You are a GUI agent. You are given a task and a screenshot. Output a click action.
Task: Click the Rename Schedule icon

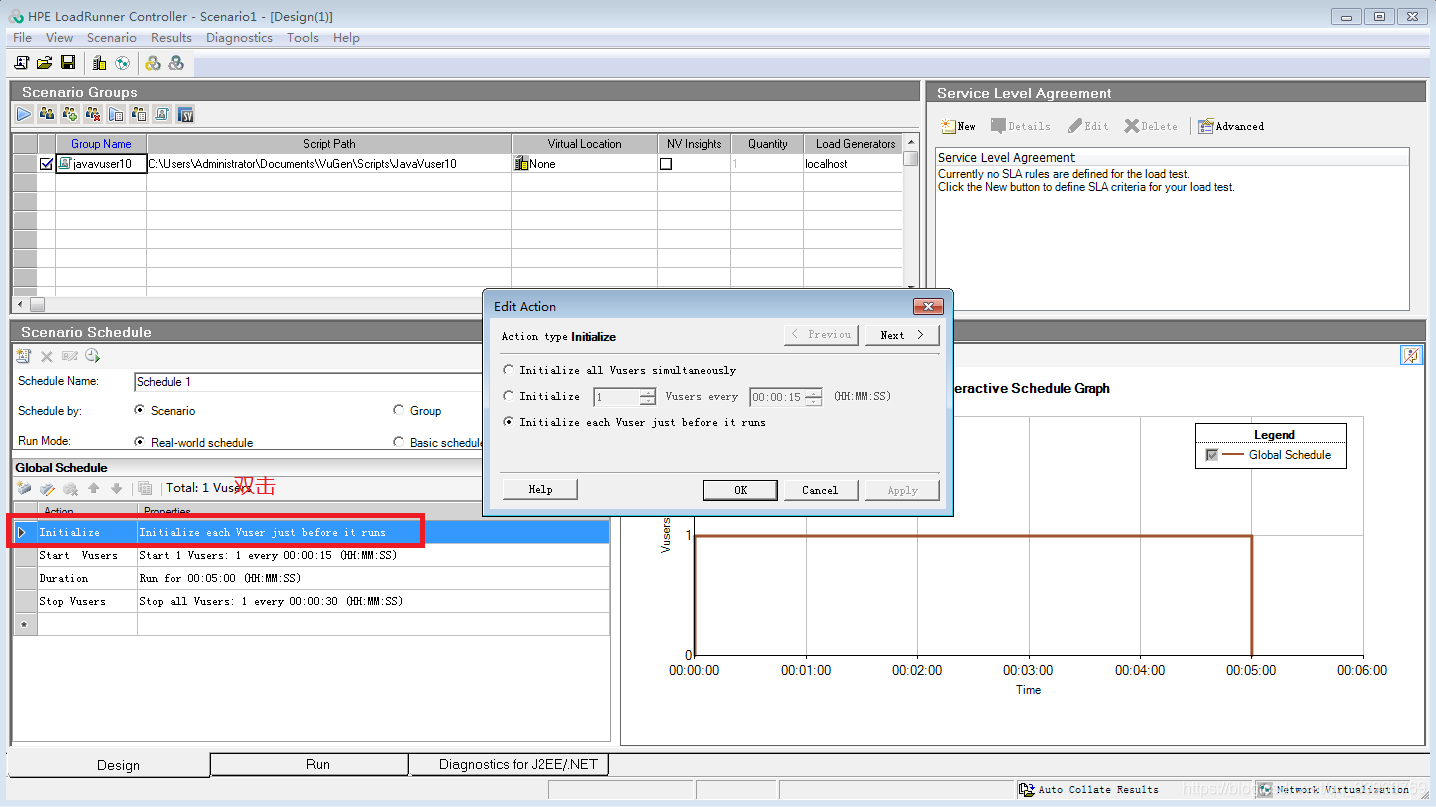coord(70,356)
